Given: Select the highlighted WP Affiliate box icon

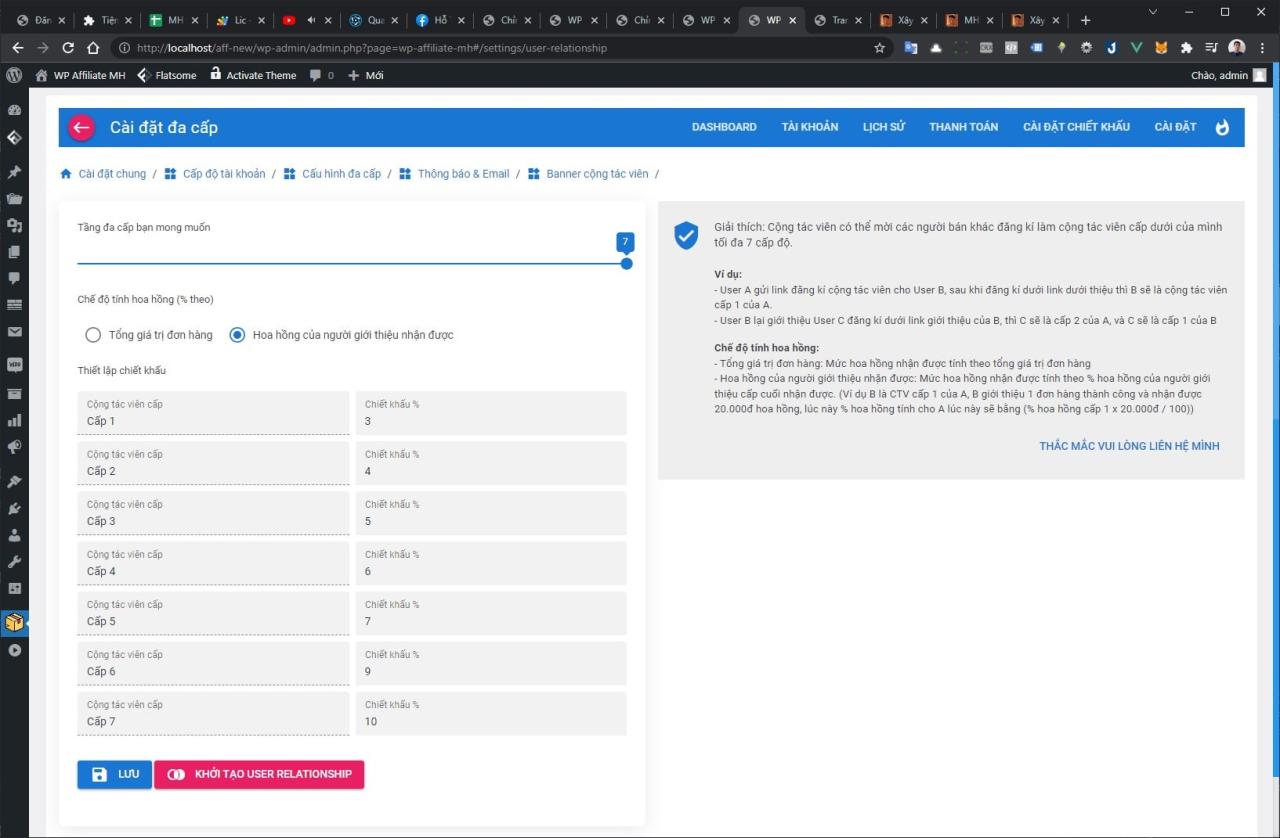Looking at the screenshot, I should point(14,622).
